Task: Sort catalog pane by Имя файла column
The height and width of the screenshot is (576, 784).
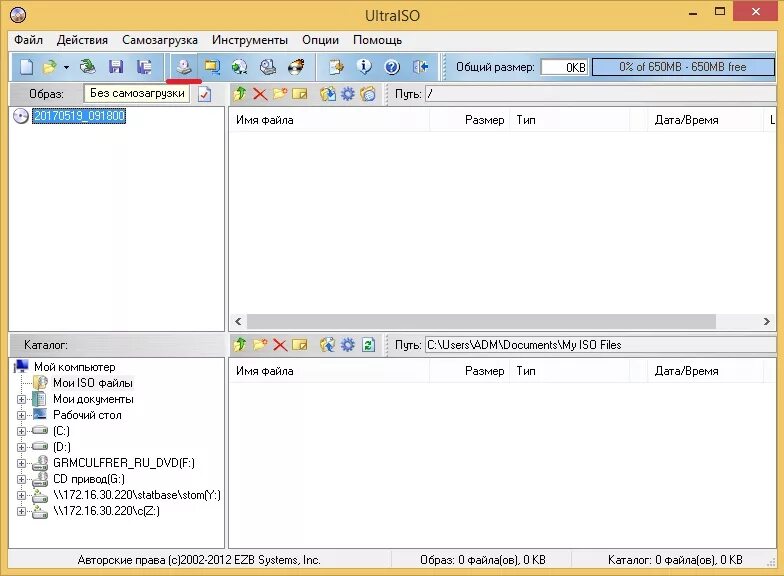Action: tap(329, 371)
